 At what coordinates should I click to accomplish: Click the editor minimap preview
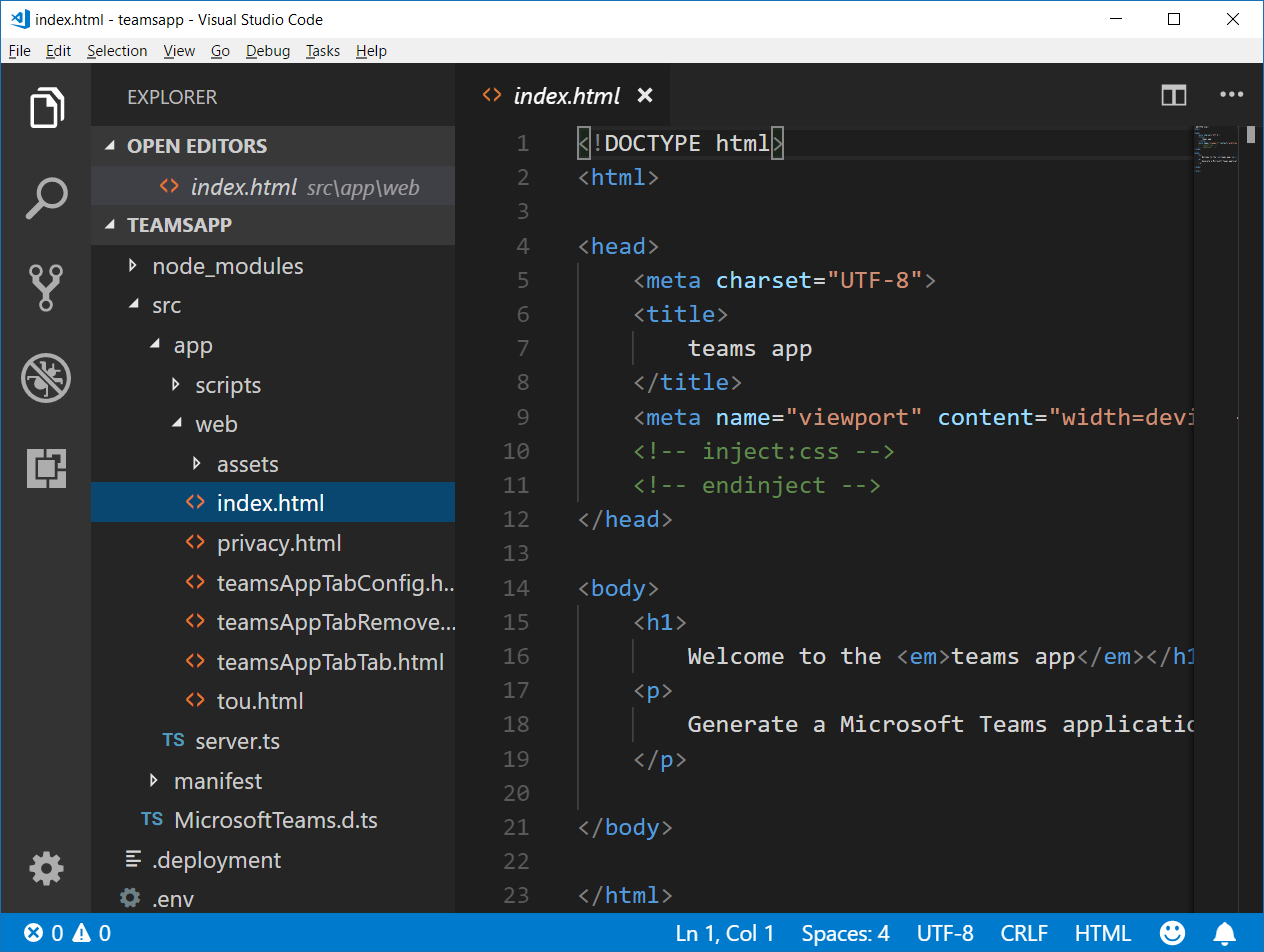[1216, 150]
